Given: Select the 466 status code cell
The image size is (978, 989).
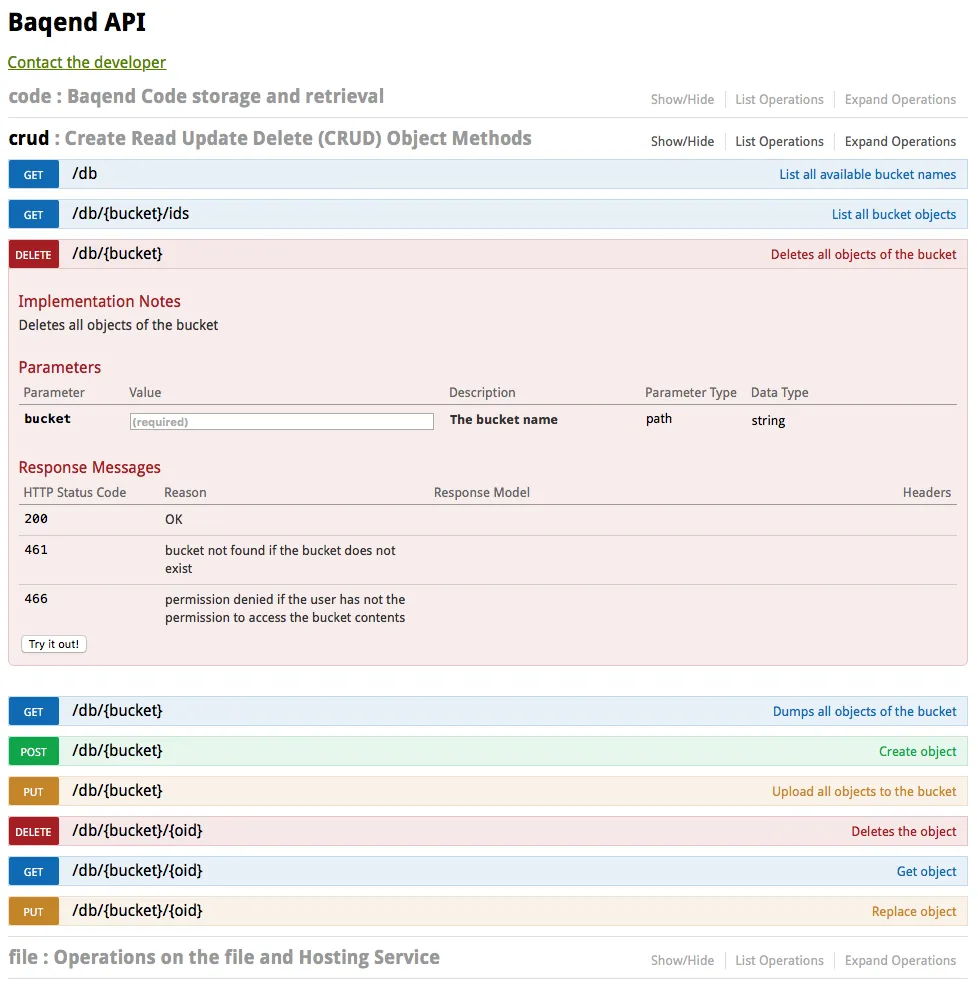Looking at the screenshot, I should coord(36,599).
